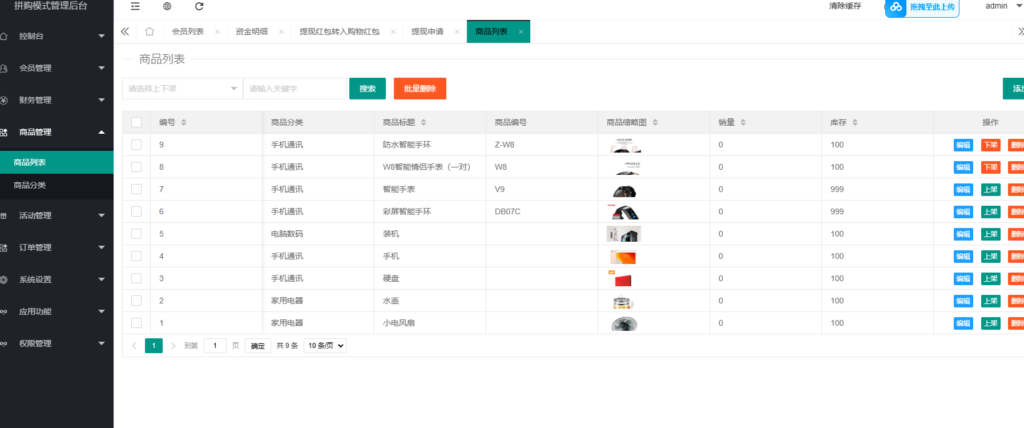Check the box for row 6 彩屏智能手环
Viewport: 1024px width, 428px height.
click(136, 211)
